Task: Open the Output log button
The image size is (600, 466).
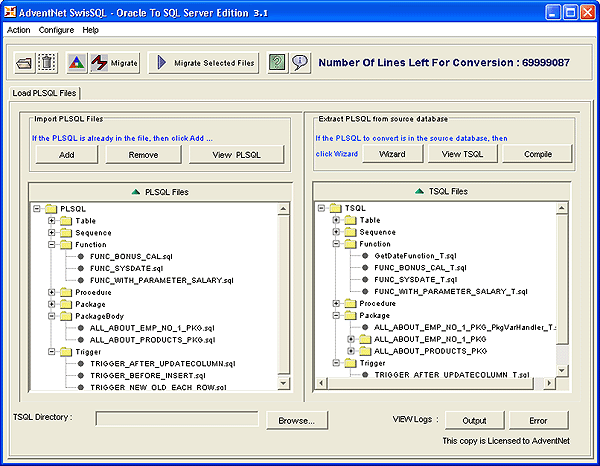Action: pos(474,420)
